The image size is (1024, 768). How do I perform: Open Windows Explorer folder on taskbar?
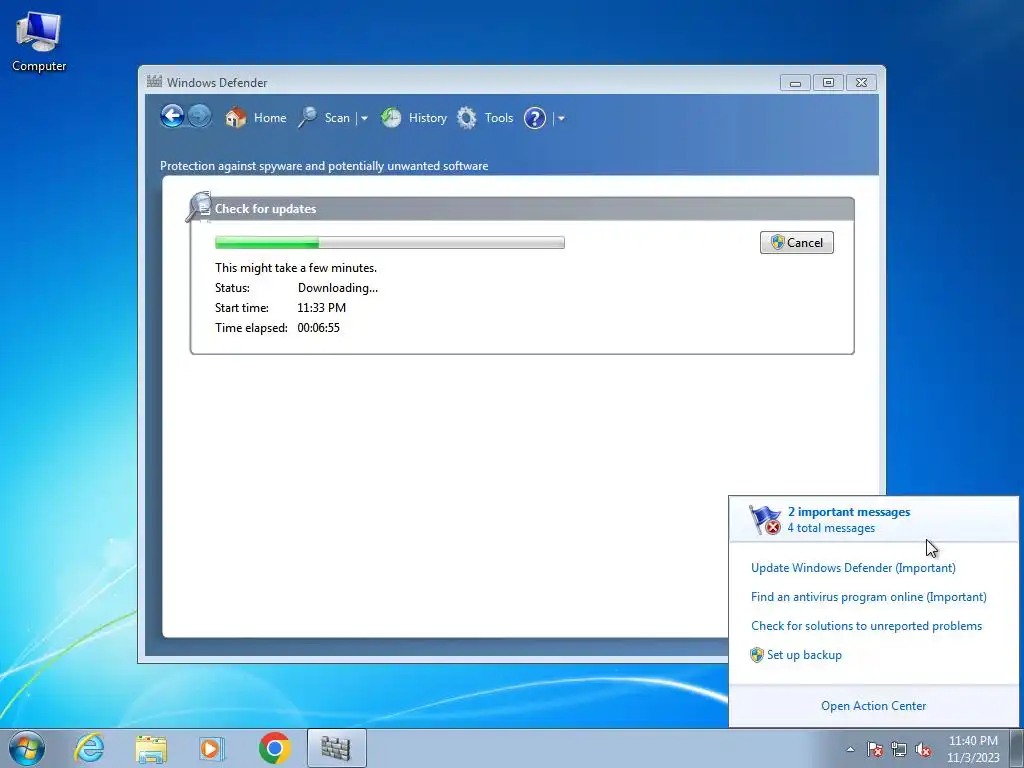151,748
